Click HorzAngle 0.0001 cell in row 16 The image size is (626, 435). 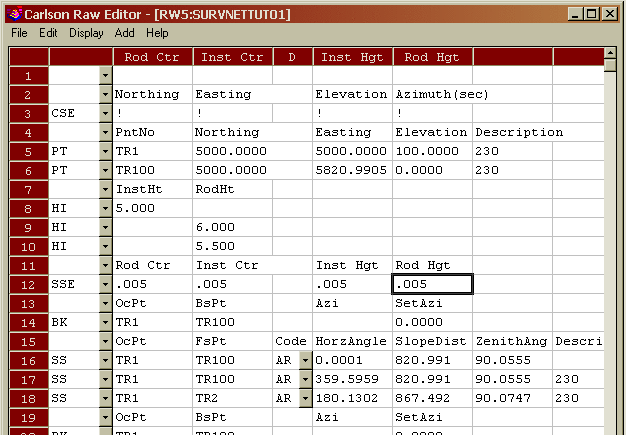(353, 360)
